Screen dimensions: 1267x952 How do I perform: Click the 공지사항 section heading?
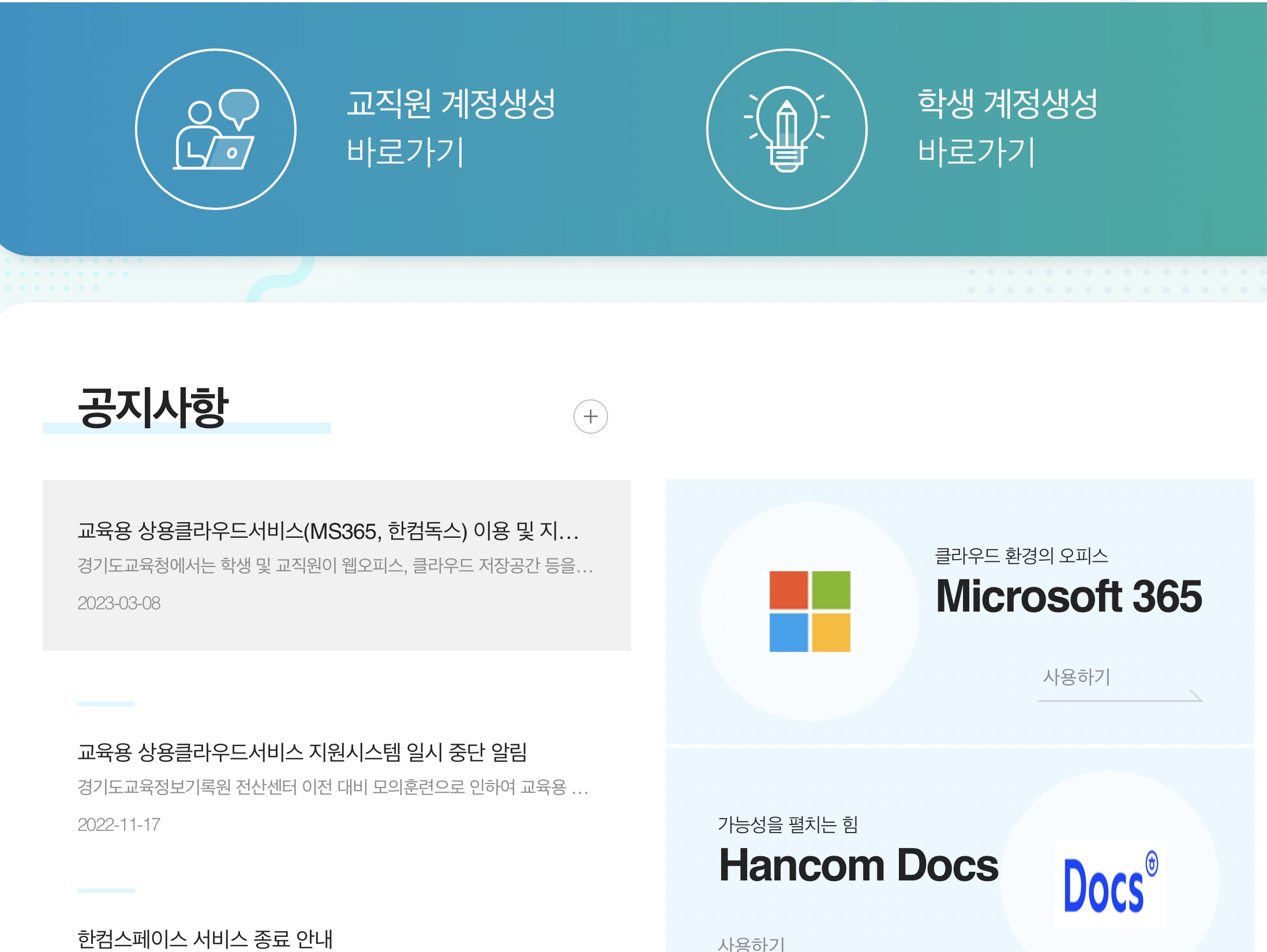pos(153,408)
